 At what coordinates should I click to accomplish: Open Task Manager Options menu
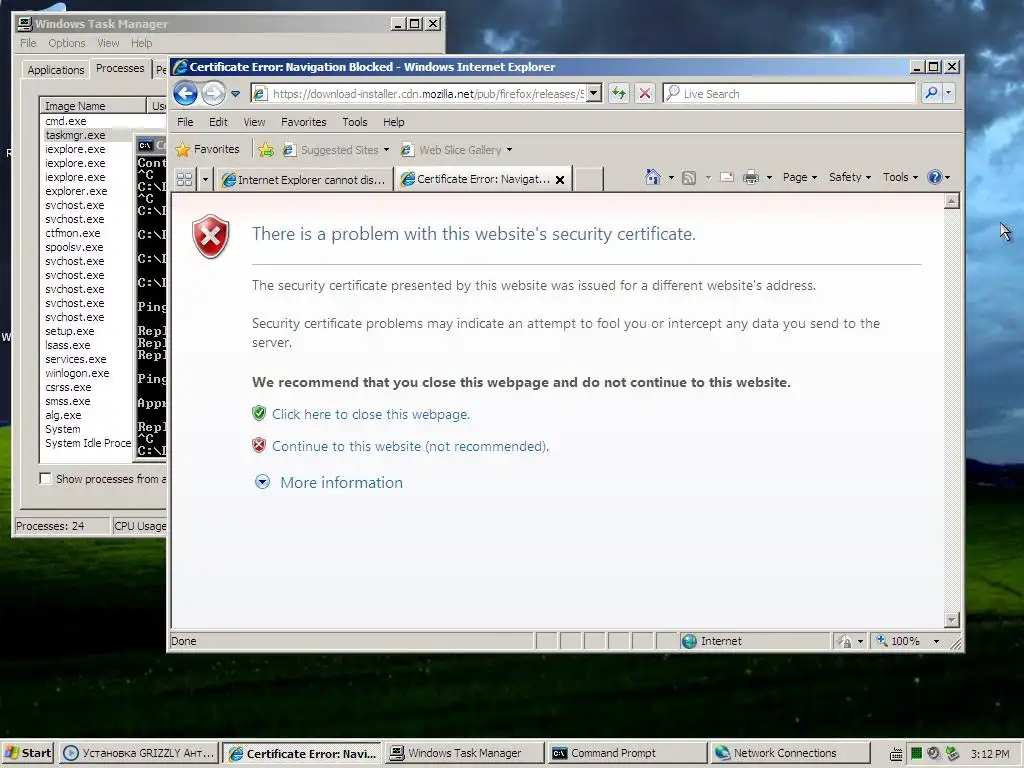point(67,43)
